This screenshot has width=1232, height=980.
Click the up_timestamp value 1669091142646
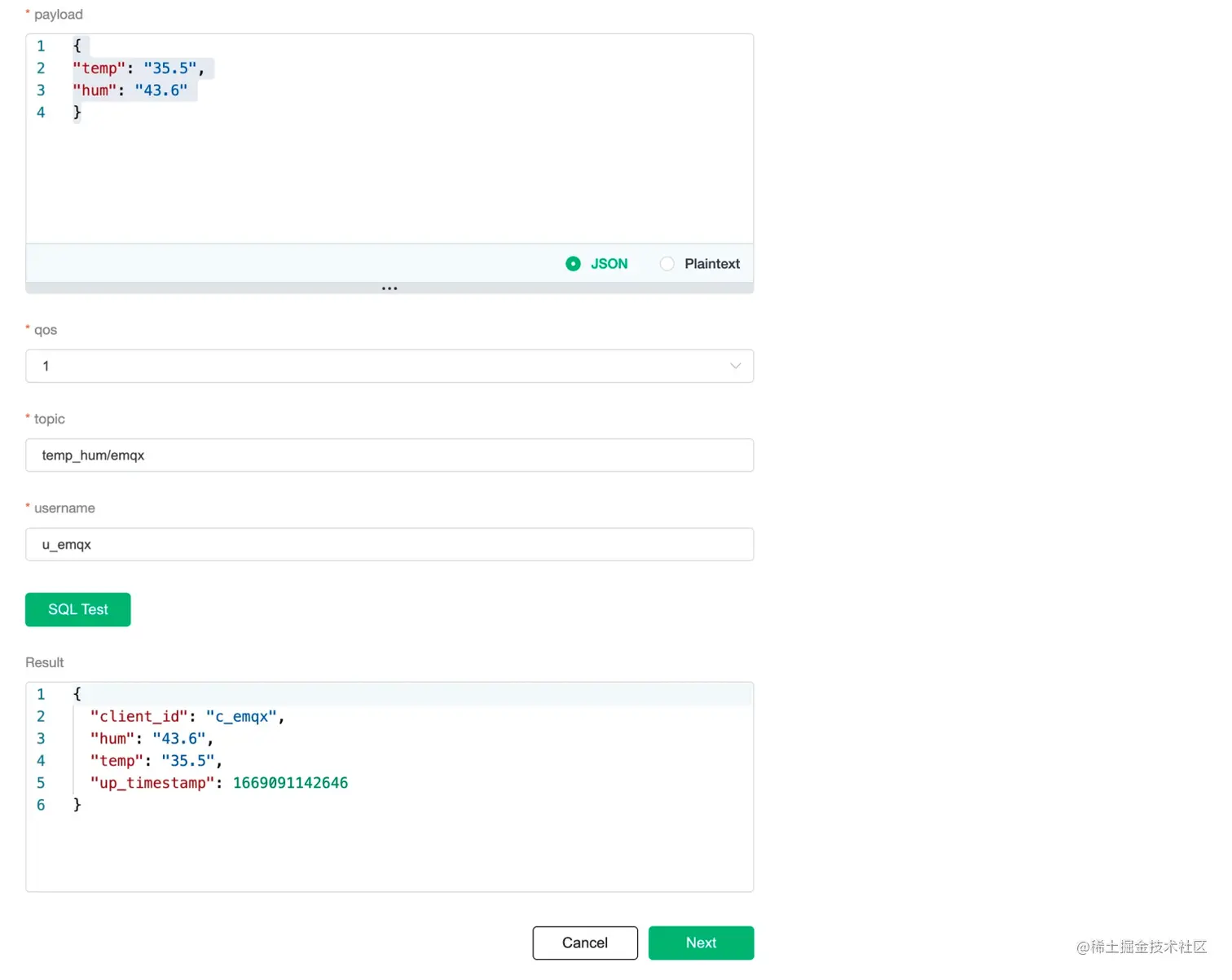pos(290,783)
